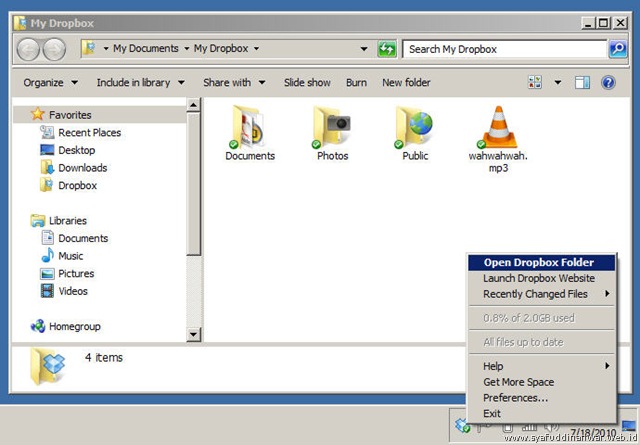Select Pictures label under Libraries
Viewport: 640px width, 445px height.
(x=76, y=274)
